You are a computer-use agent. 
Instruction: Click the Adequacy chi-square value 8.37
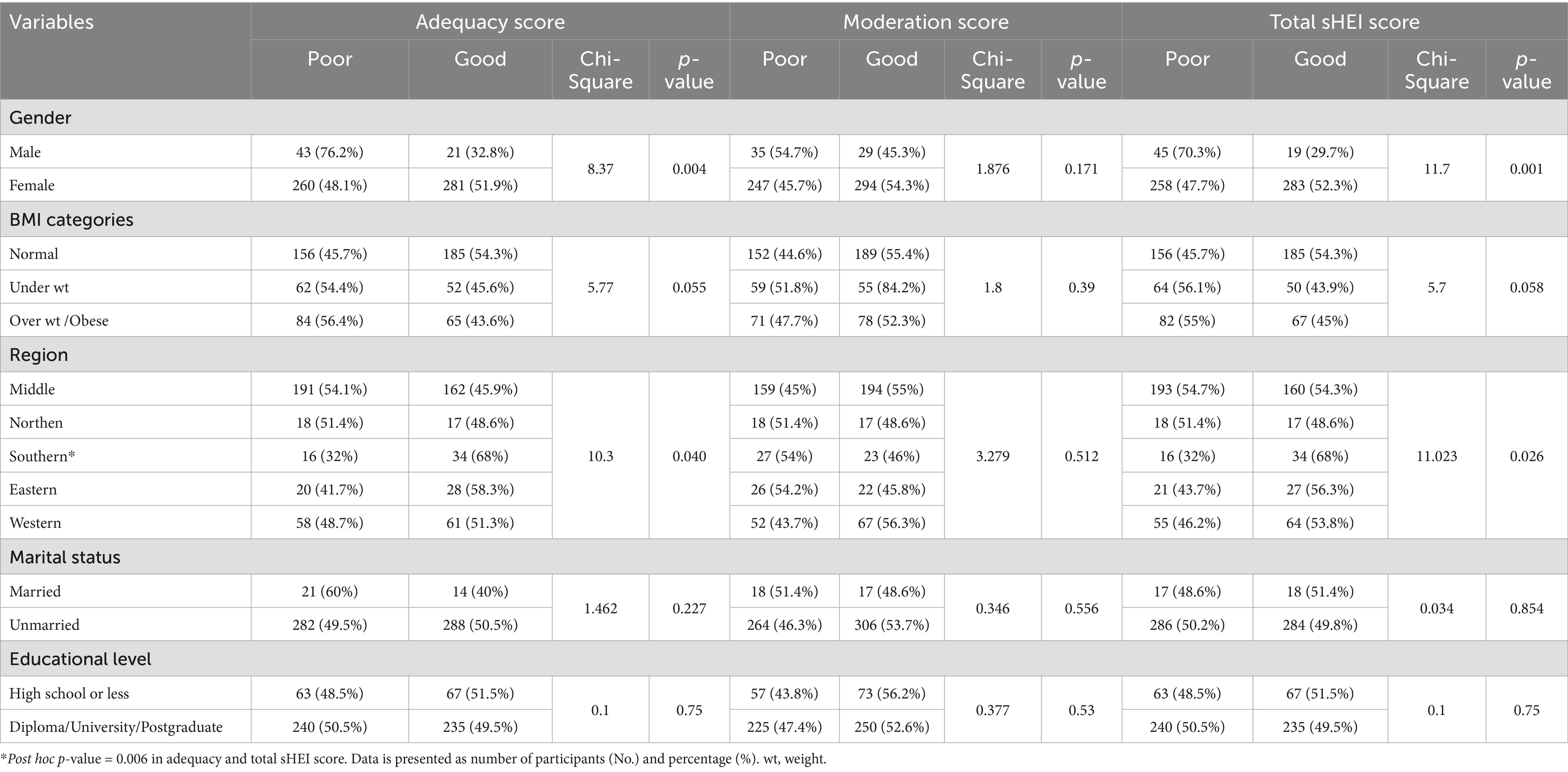(x=600, y=169)
